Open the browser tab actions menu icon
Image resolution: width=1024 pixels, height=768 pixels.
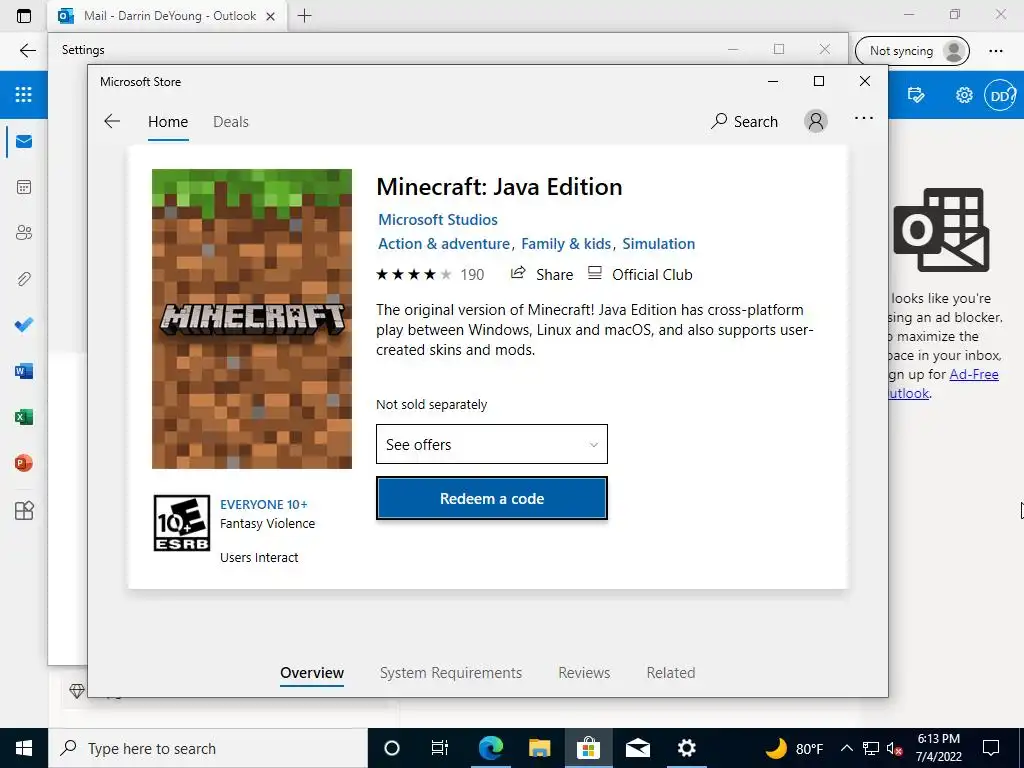coord(24,16)
